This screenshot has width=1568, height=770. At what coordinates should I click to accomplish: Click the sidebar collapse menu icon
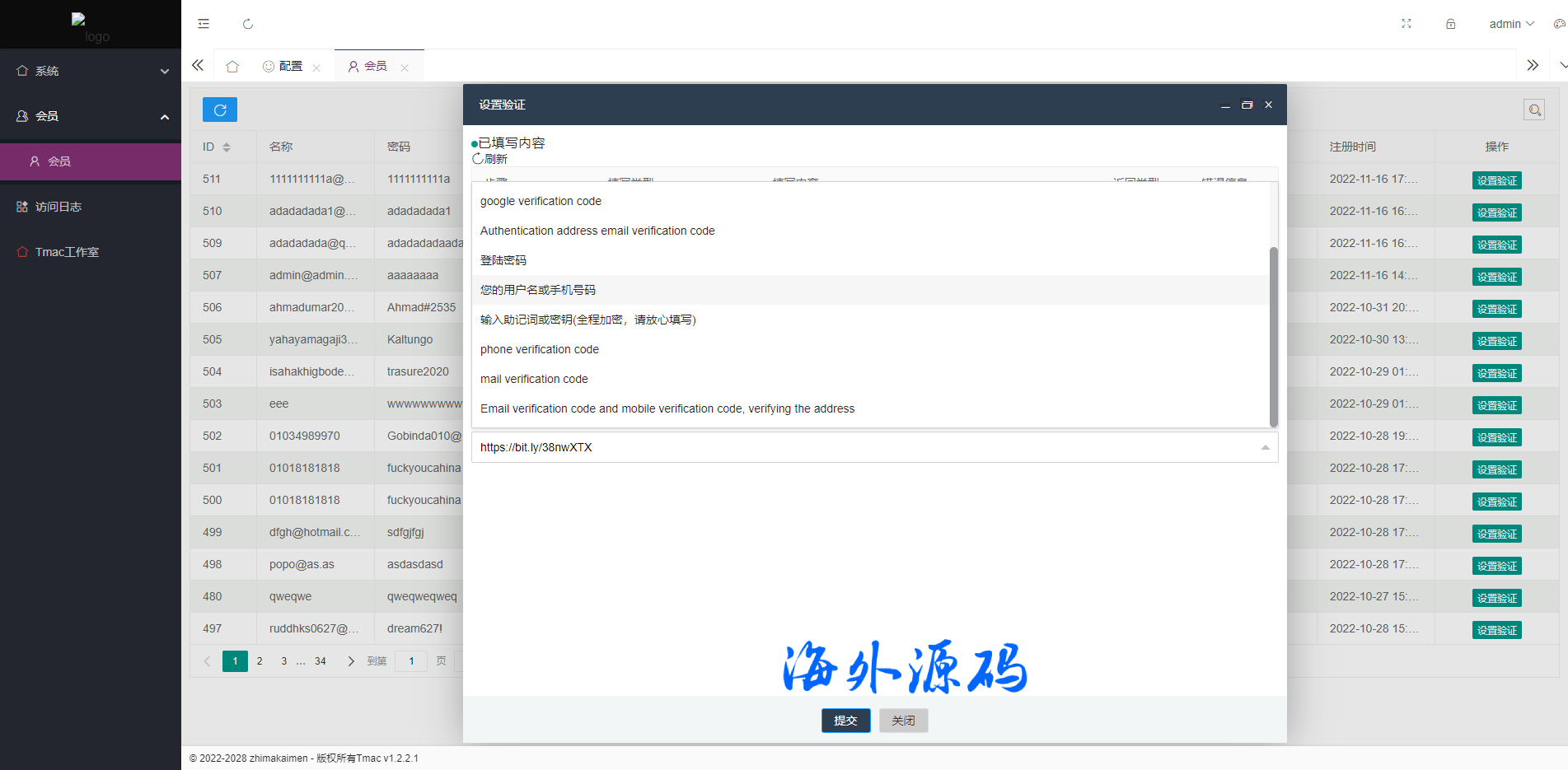point(204,24)
